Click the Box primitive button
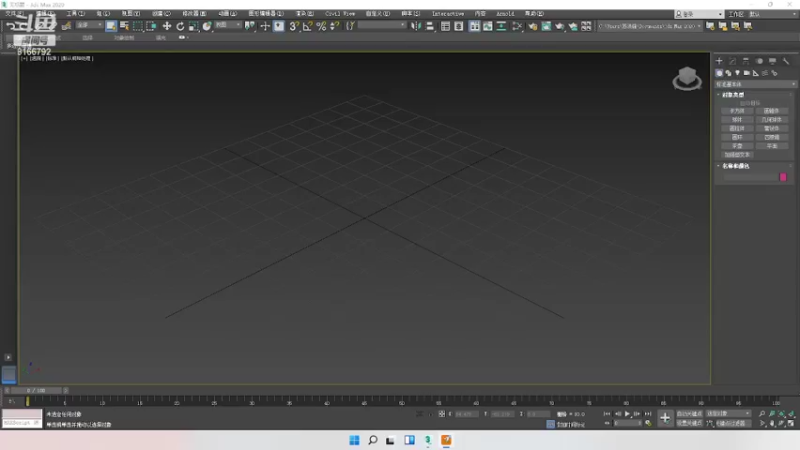 click(x=737, y=111)
